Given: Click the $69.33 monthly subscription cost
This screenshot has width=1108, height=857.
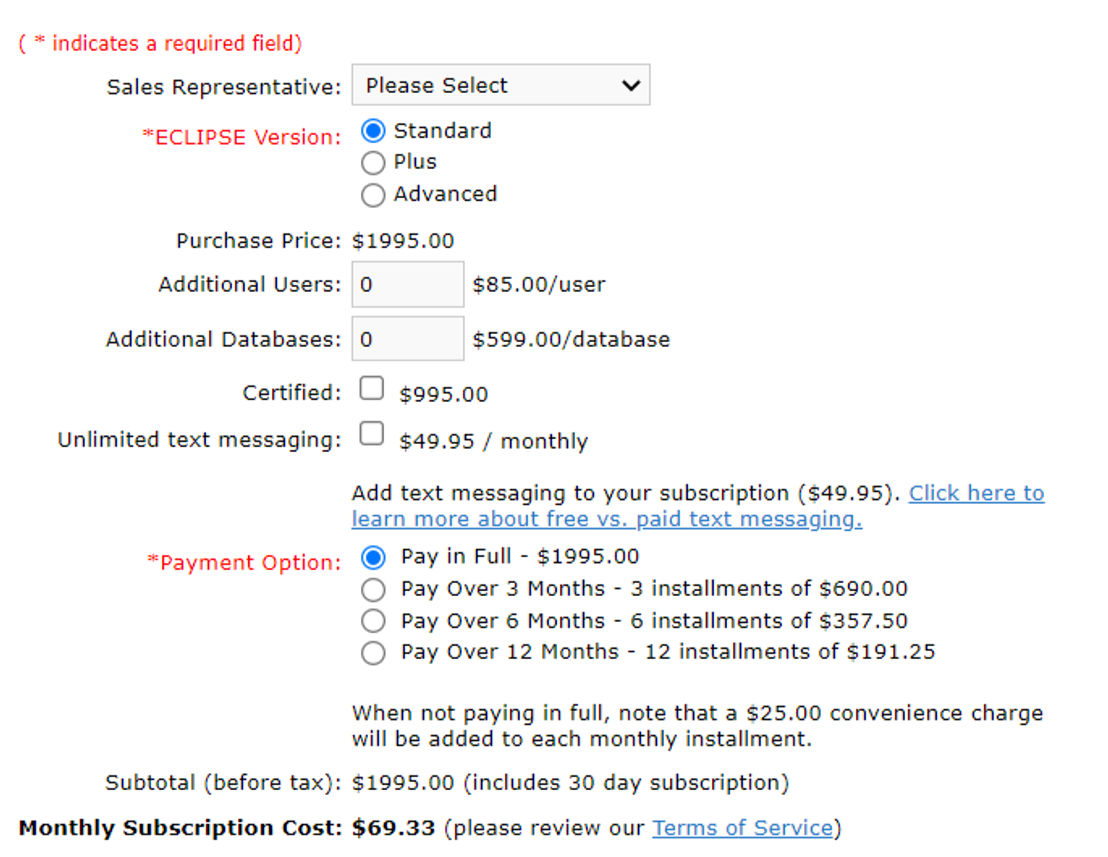Looking at the screenshot, I should (394, 827).
